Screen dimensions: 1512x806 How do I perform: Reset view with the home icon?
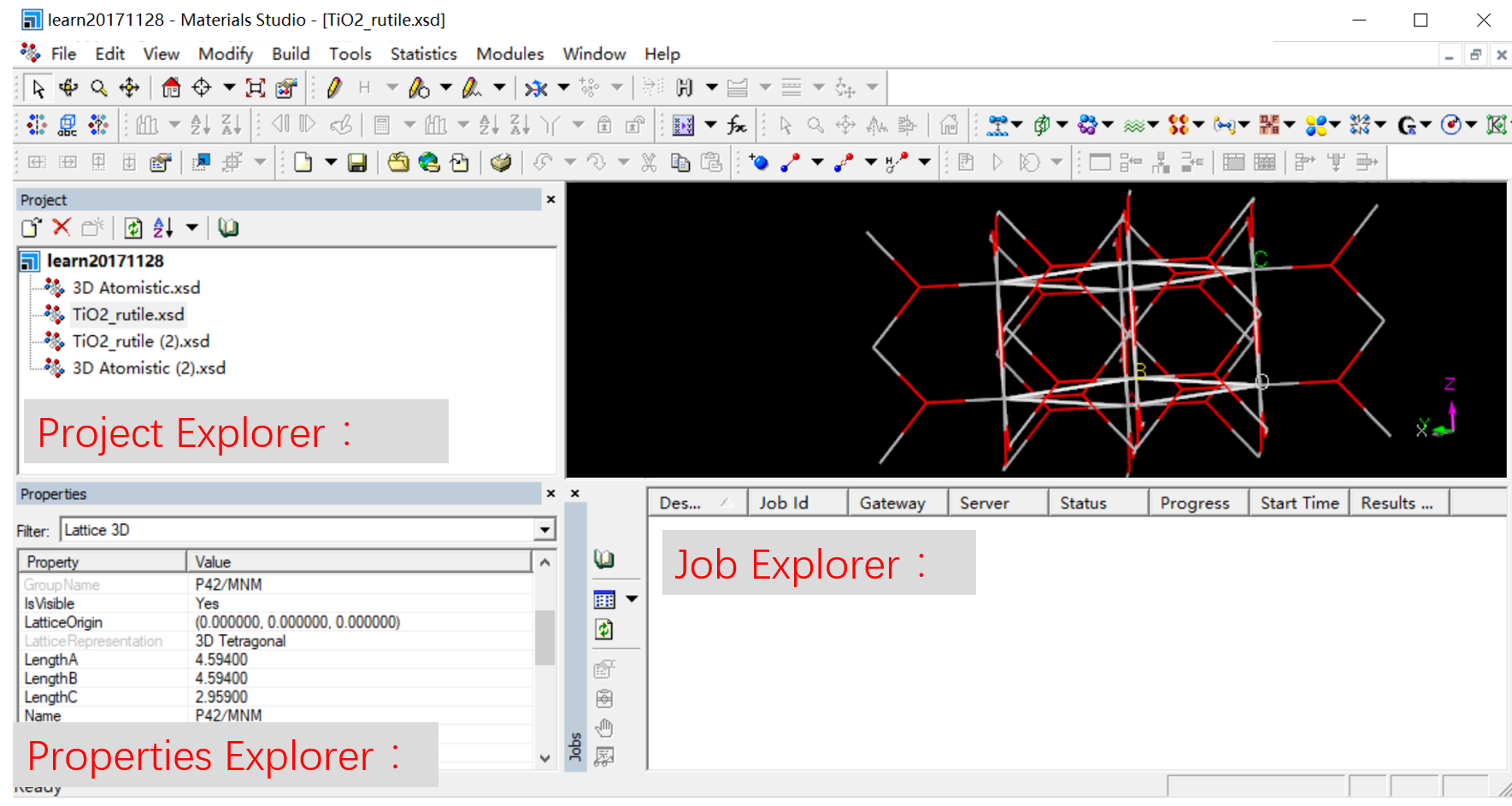coord(171,88)
